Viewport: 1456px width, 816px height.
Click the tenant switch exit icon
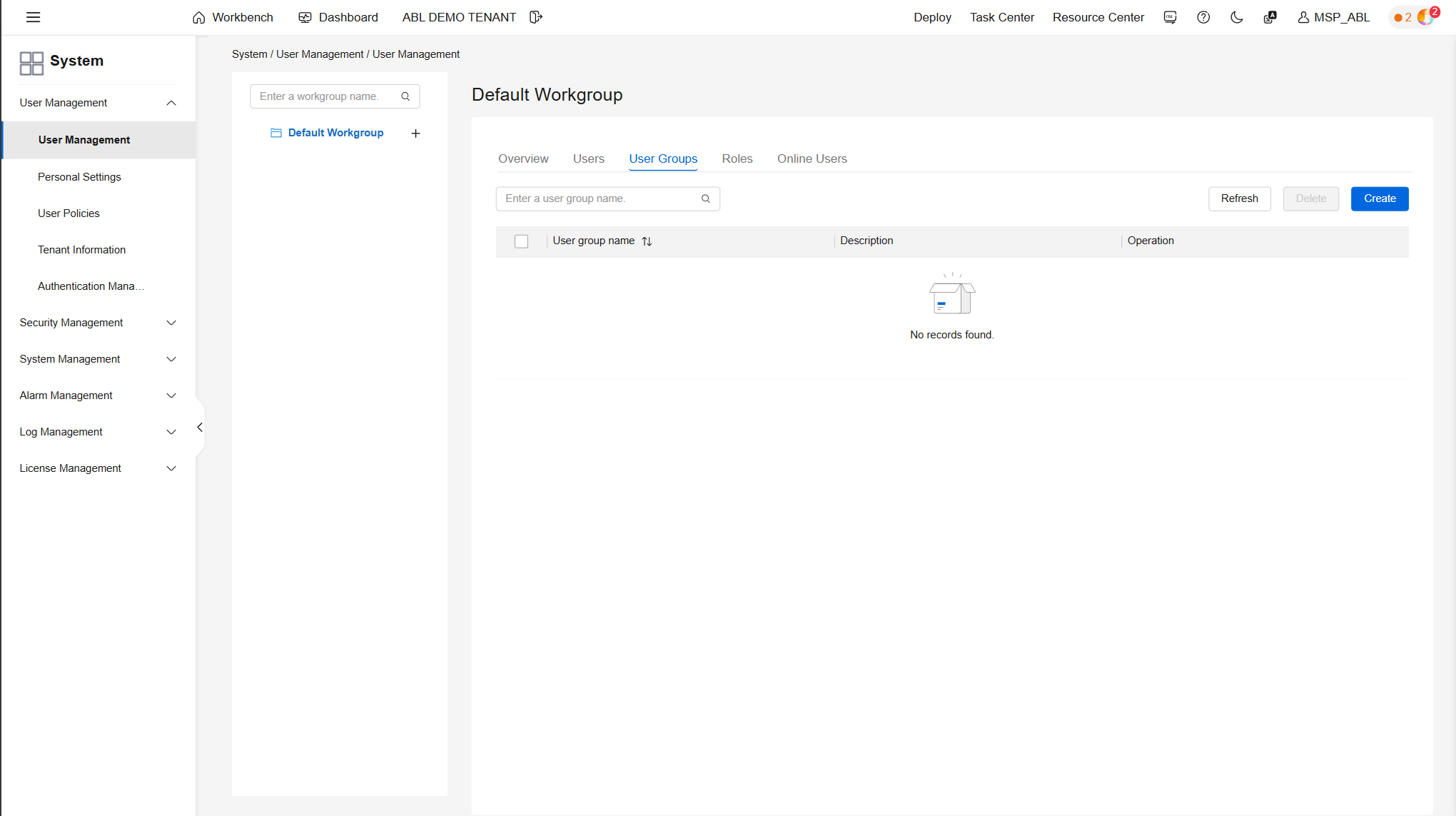pyautogui.click(x=536, y=17)
